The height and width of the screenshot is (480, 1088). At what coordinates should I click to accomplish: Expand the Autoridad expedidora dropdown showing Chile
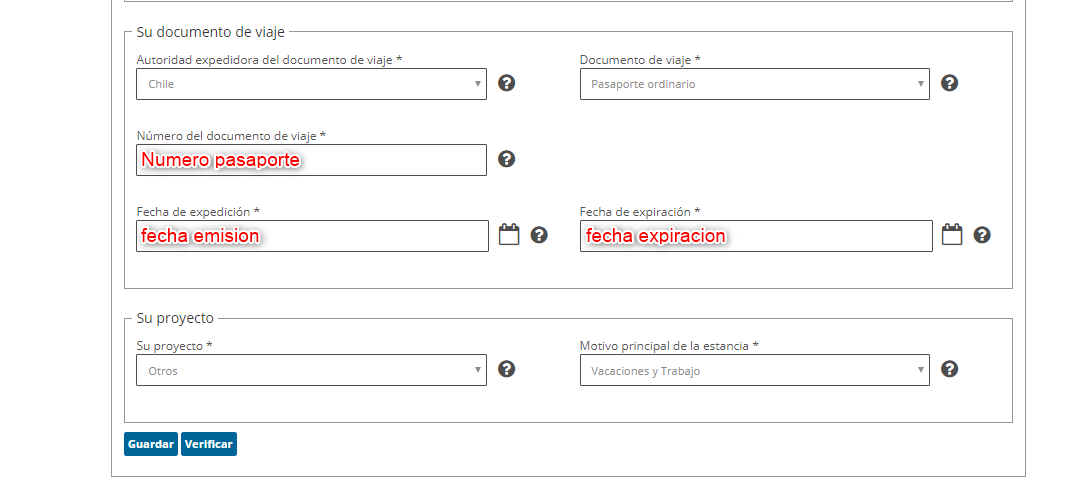click(312, 84)
